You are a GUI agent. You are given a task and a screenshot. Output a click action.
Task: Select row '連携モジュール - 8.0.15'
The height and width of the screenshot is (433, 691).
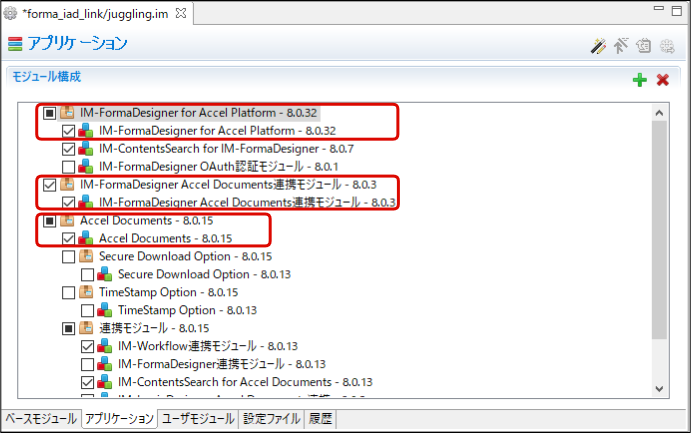[x=154, y=328]
